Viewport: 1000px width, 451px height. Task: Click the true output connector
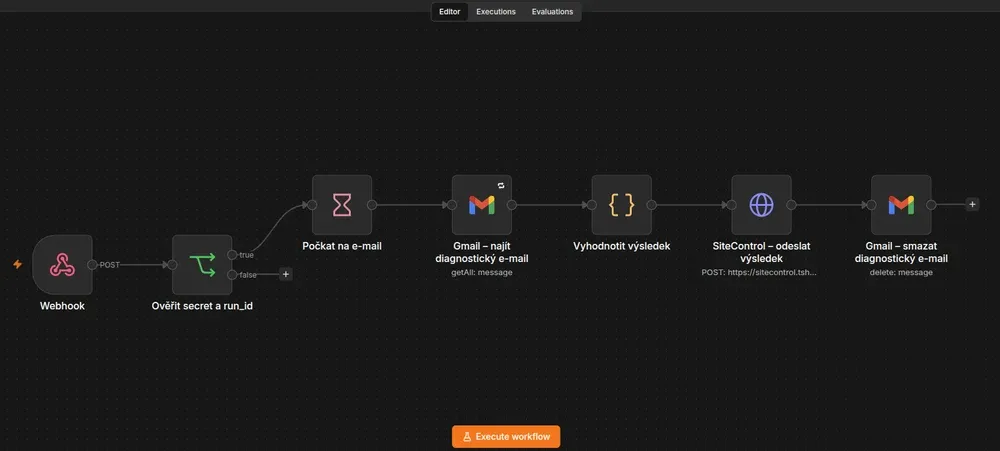[x=232, y=255]
